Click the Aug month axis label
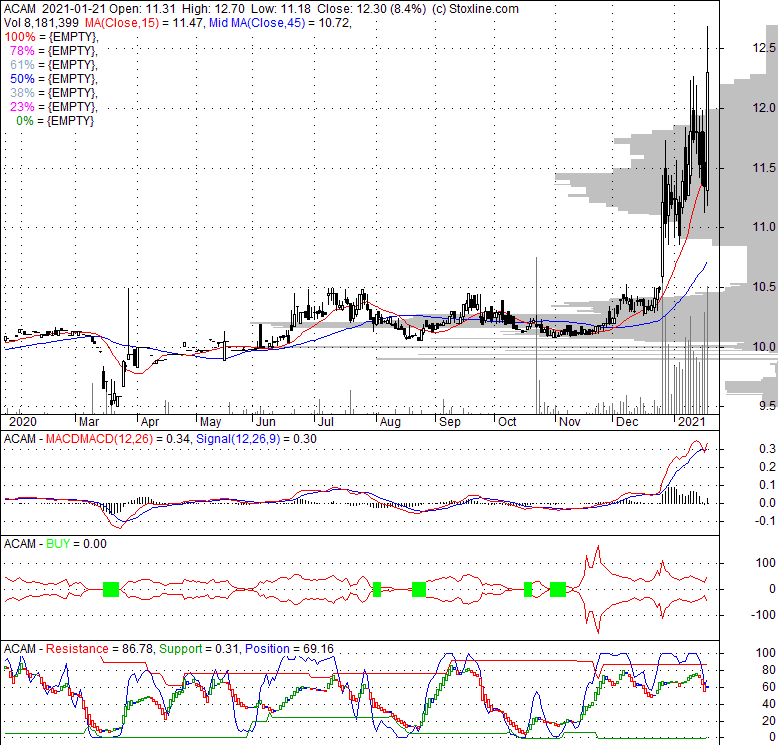Viewport: 780px width, 745px height. click(390, 422)
